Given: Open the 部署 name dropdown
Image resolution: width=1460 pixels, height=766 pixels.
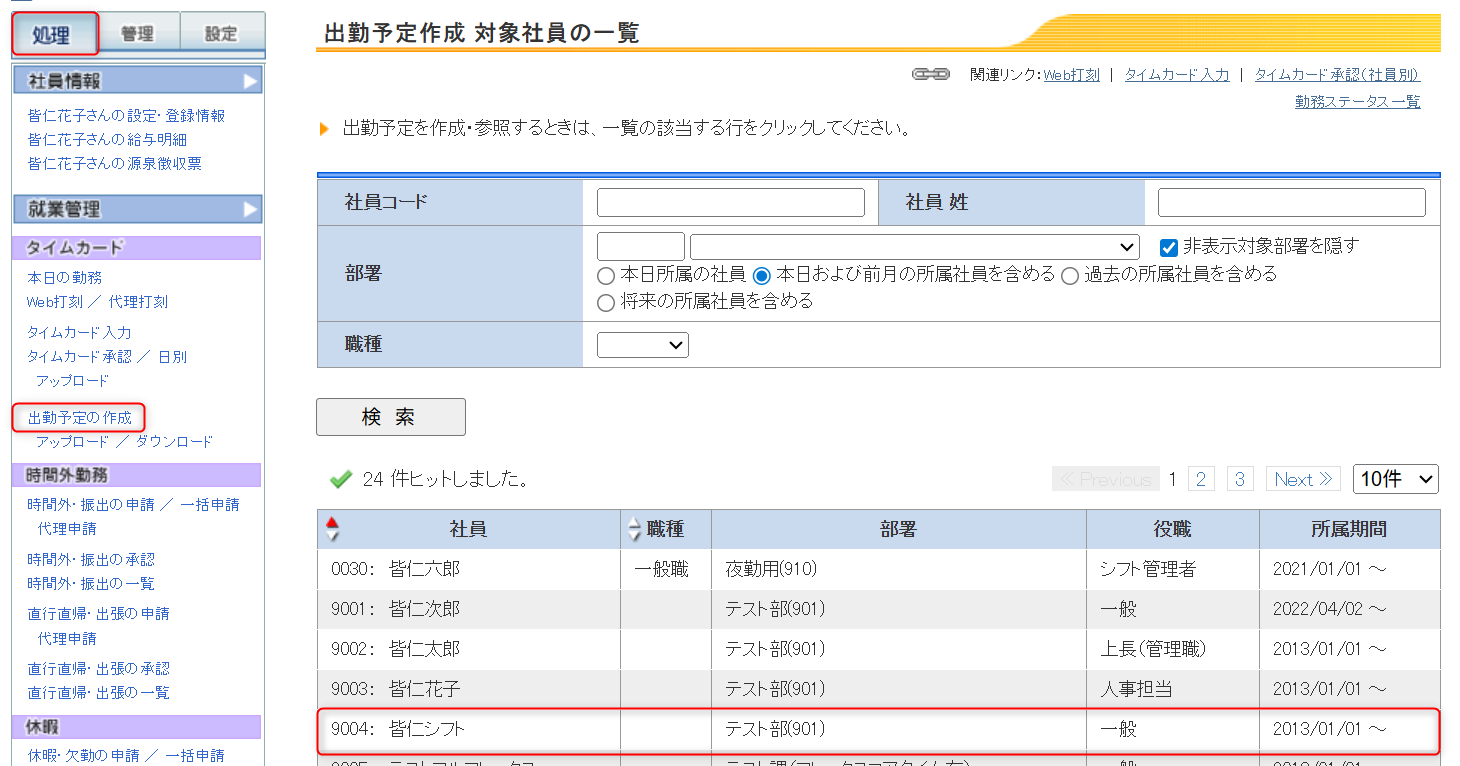Looking at the screenshot, I should click(914, 247).
